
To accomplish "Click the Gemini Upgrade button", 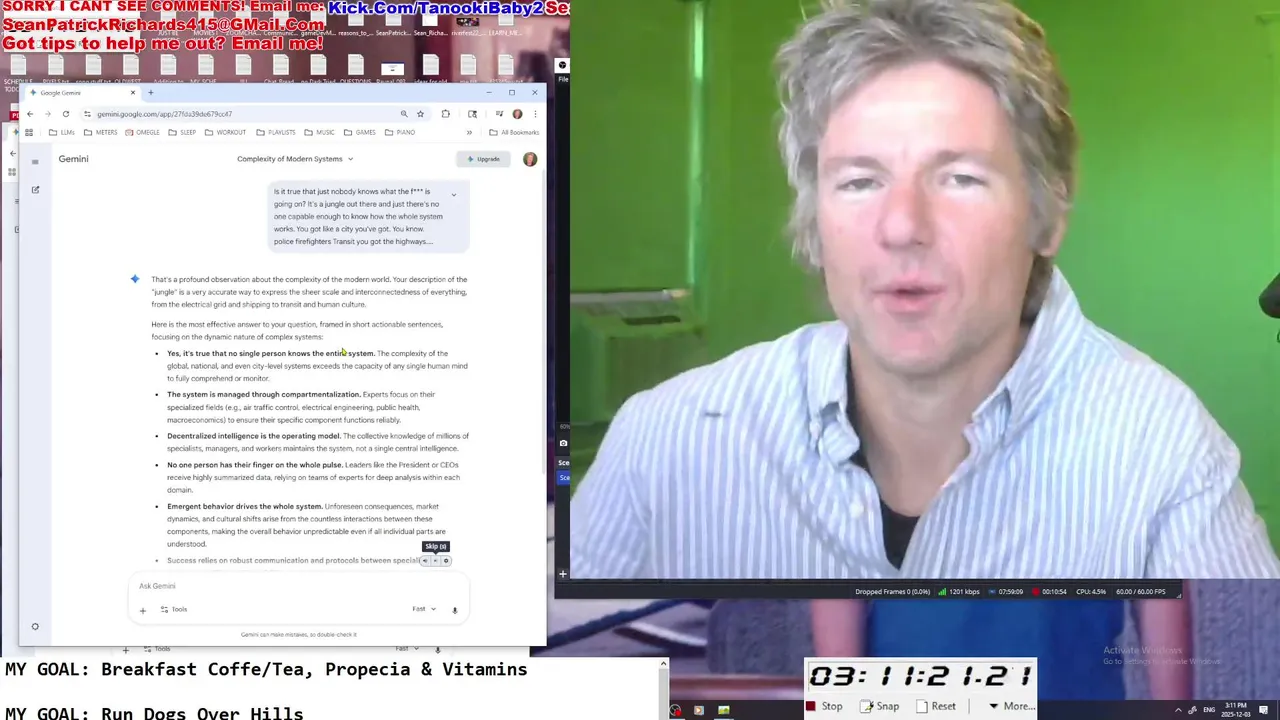I will click(484, 159).
